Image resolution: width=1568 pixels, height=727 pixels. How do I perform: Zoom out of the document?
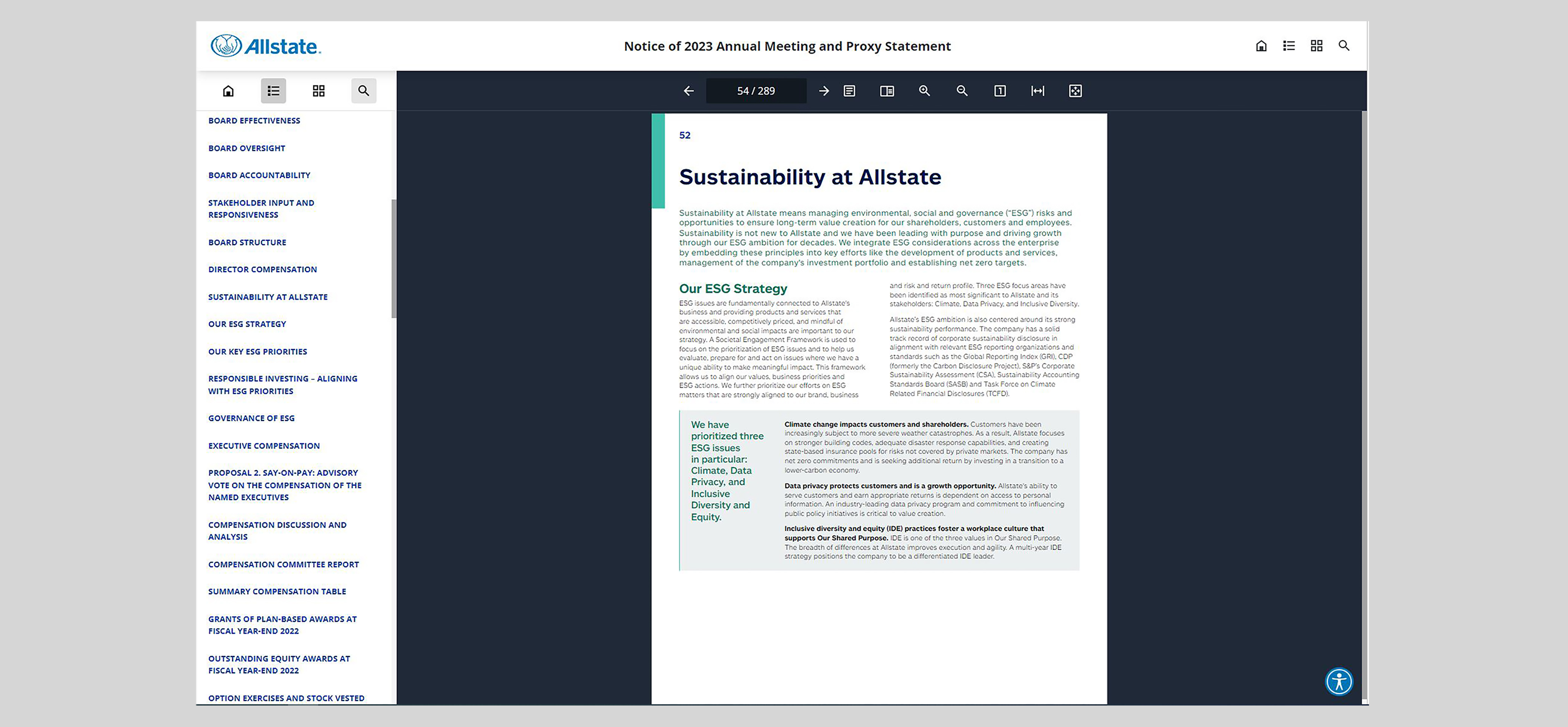[x=962, y=91]
